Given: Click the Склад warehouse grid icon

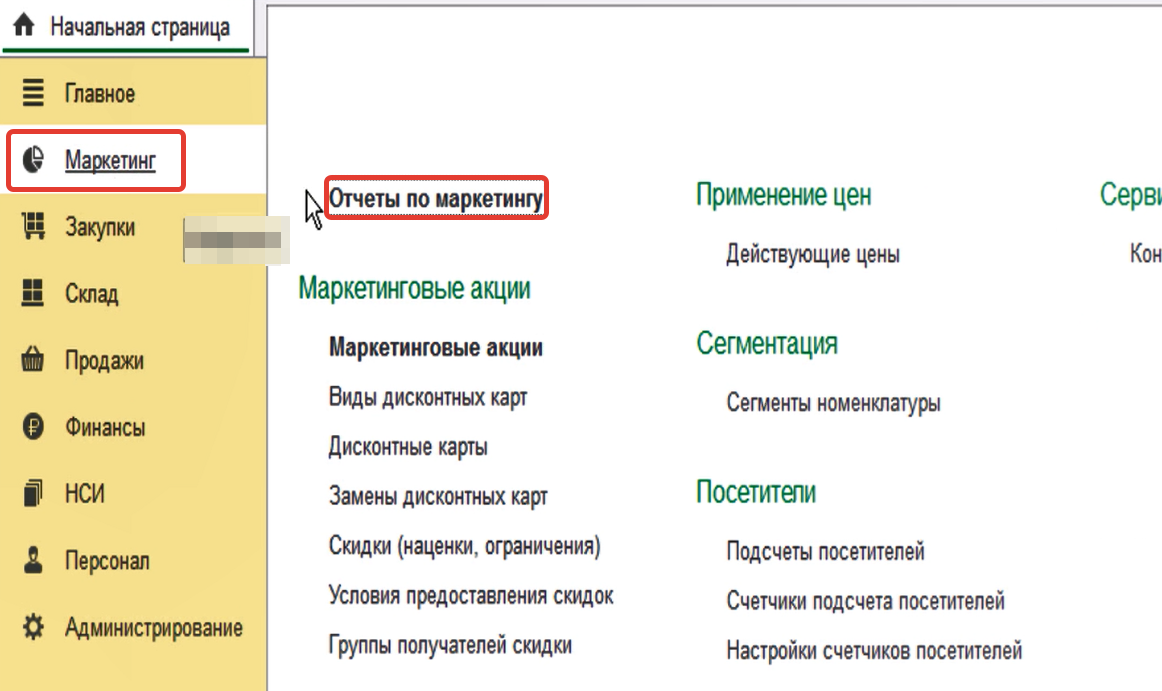Looking at the screenshot, I should pos(34,294).
